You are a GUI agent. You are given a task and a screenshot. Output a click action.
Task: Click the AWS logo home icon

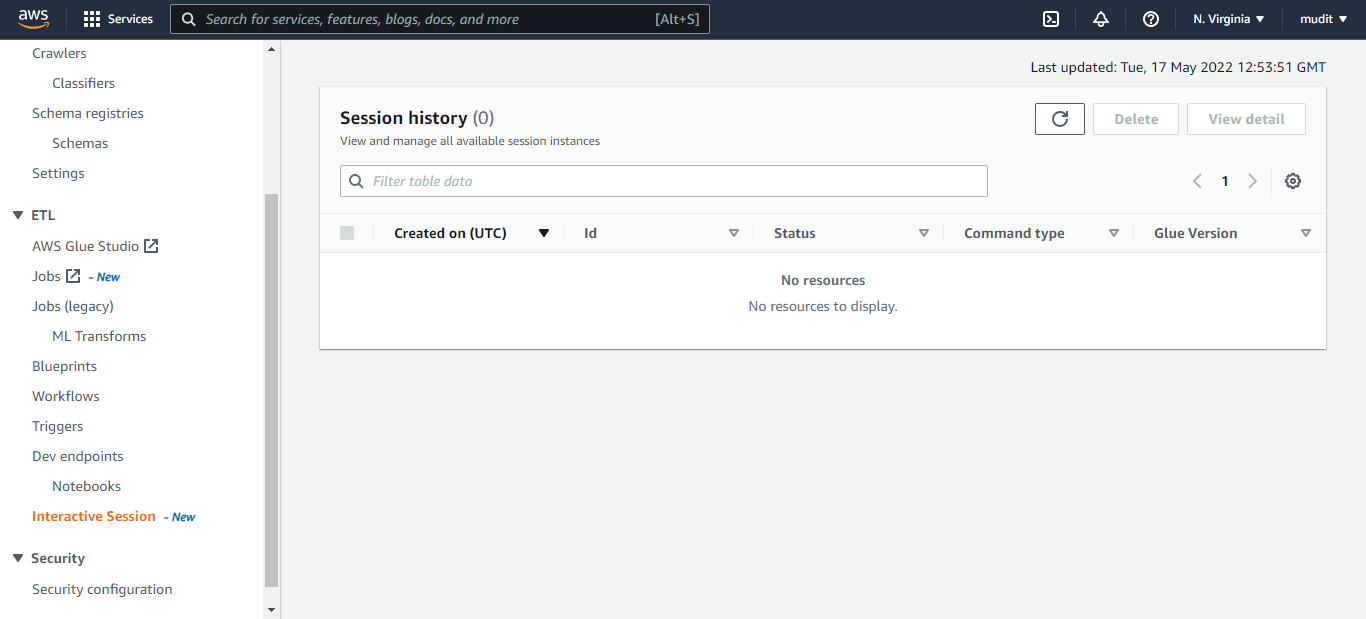click(x=33, y=19)
